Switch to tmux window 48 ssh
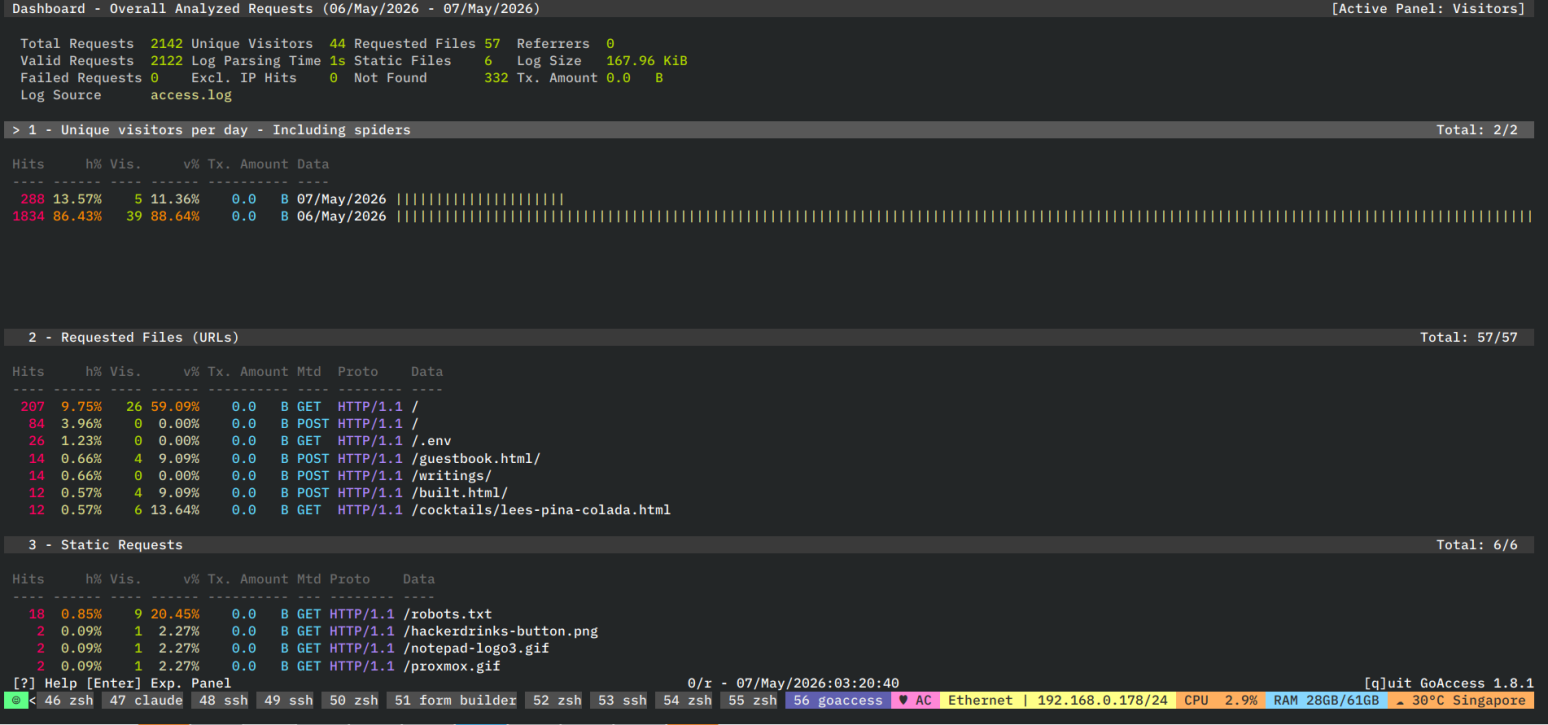Viewport: 1548px width, 725px height. coord(223,701)
